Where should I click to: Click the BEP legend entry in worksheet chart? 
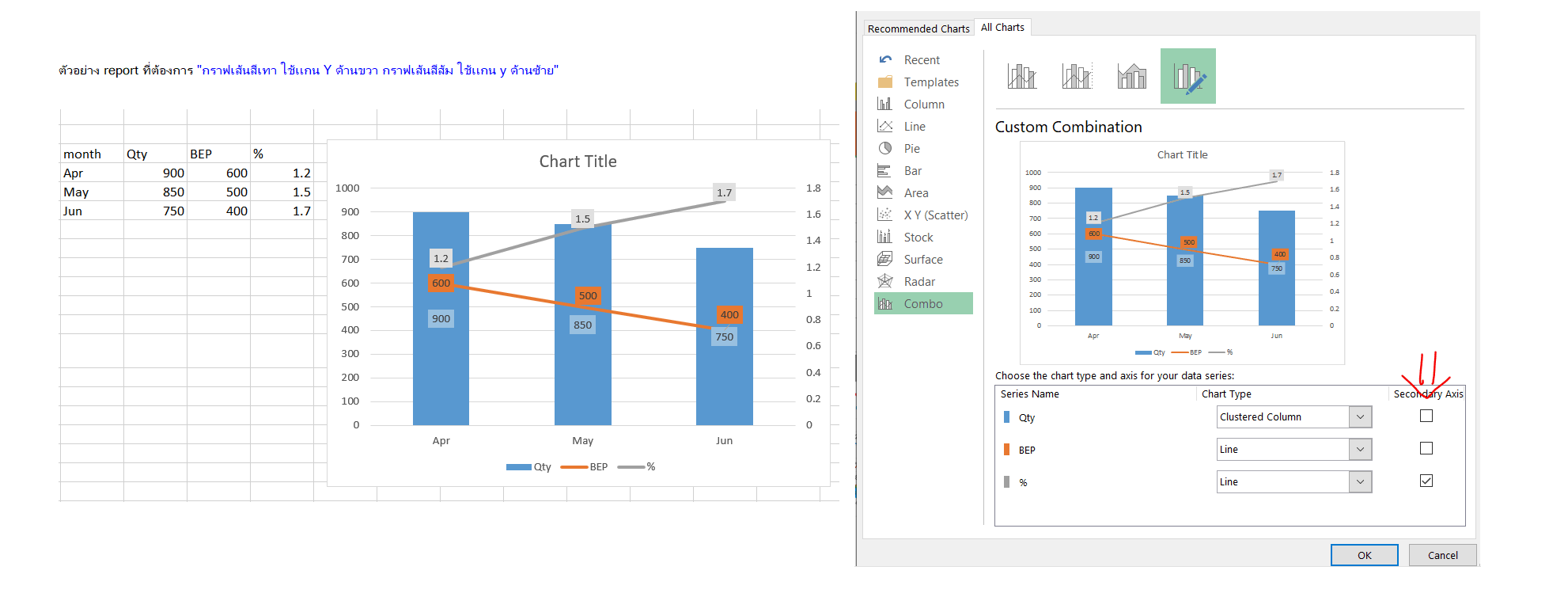click(x=584, y=467)
